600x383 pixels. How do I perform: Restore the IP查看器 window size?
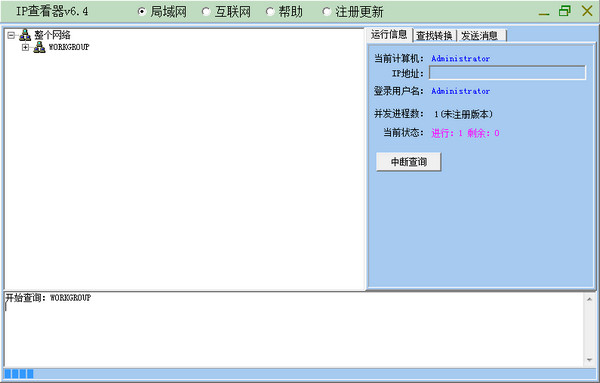pyautogui.click(x=565, y=11)
